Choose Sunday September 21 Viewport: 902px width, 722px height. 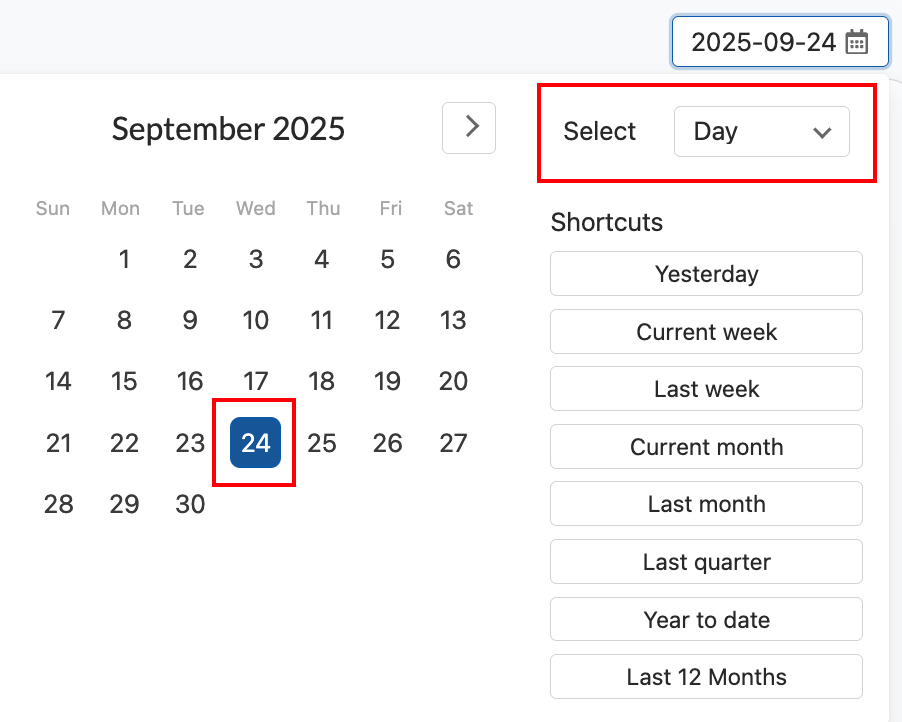coord(58,442)
